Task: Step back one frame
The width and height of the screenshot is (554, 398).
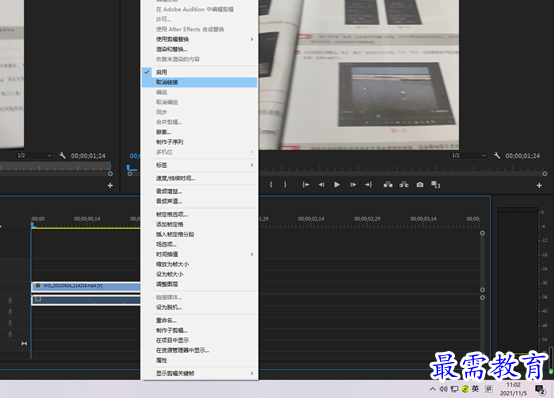Action: click(321, 185)
